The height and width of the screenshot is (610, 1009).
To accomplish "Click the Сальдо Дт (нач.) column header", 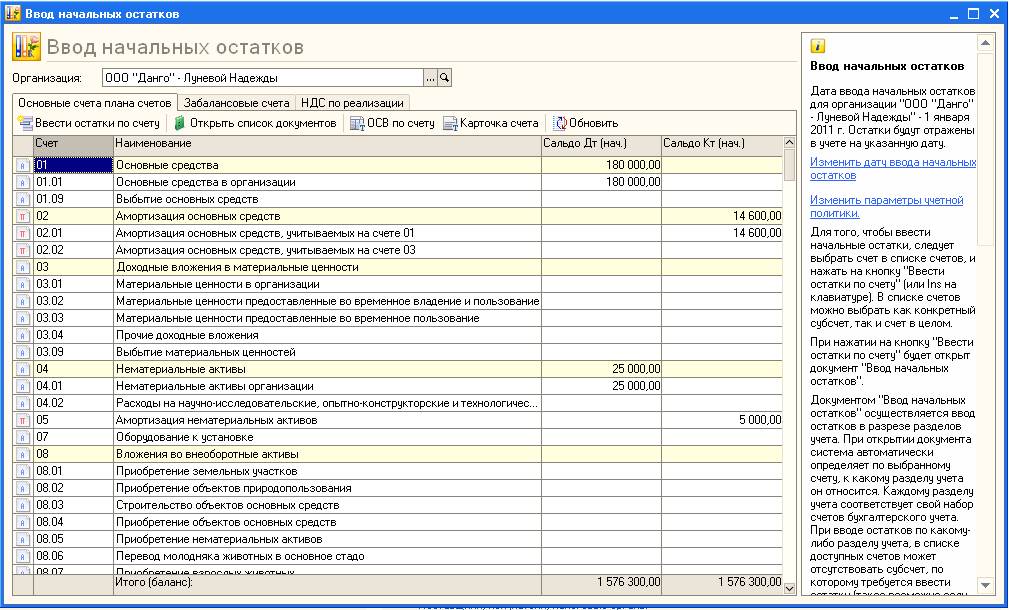I will pyautogui.click(x=600, y=143).
